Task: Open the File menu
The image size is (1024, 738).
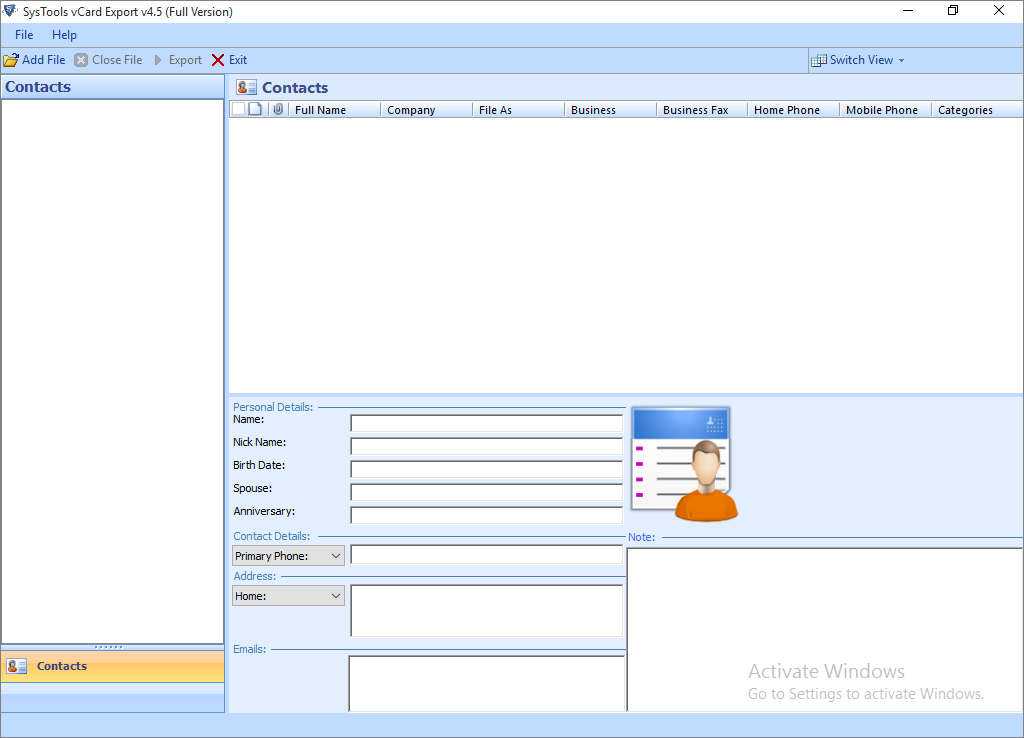Action: (23, 34)
